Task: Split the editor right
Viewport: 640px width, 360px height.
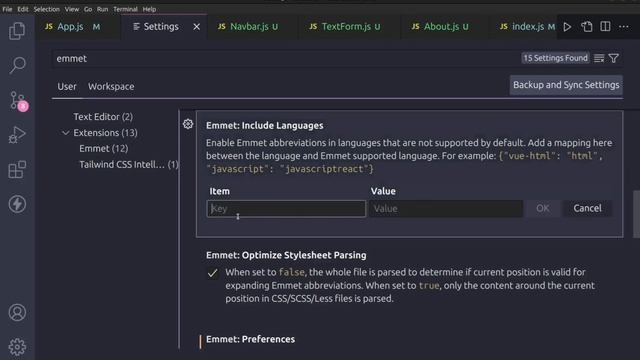Action: click(x=605, y=27)
